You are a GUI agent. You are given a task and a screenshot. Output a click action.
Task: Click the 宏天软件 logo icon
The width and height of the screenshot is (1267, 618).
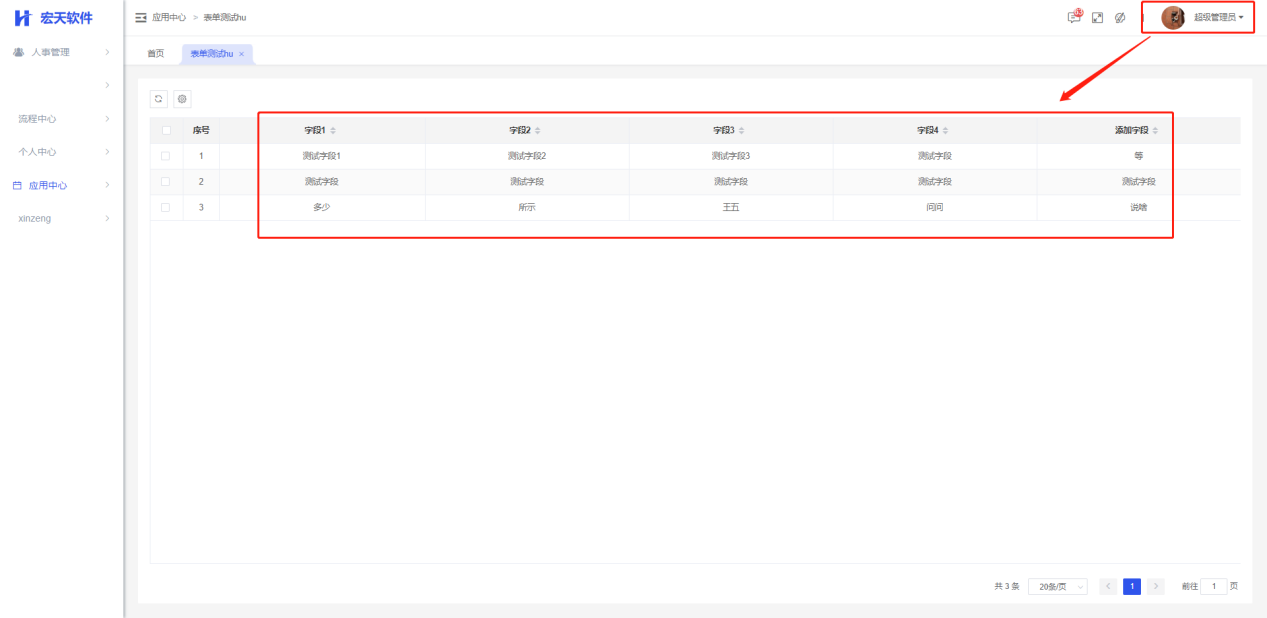click(22, 18)
